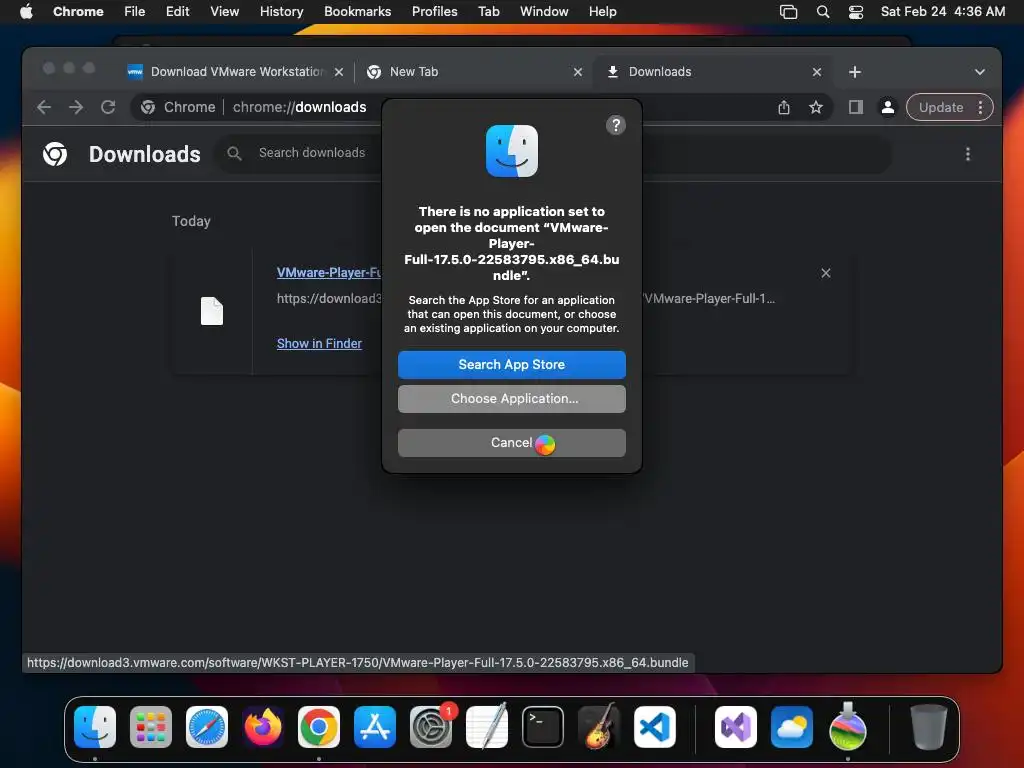Click Chrome logo beside Downloads title
The image size is (1024, 768).
point(55,154)
